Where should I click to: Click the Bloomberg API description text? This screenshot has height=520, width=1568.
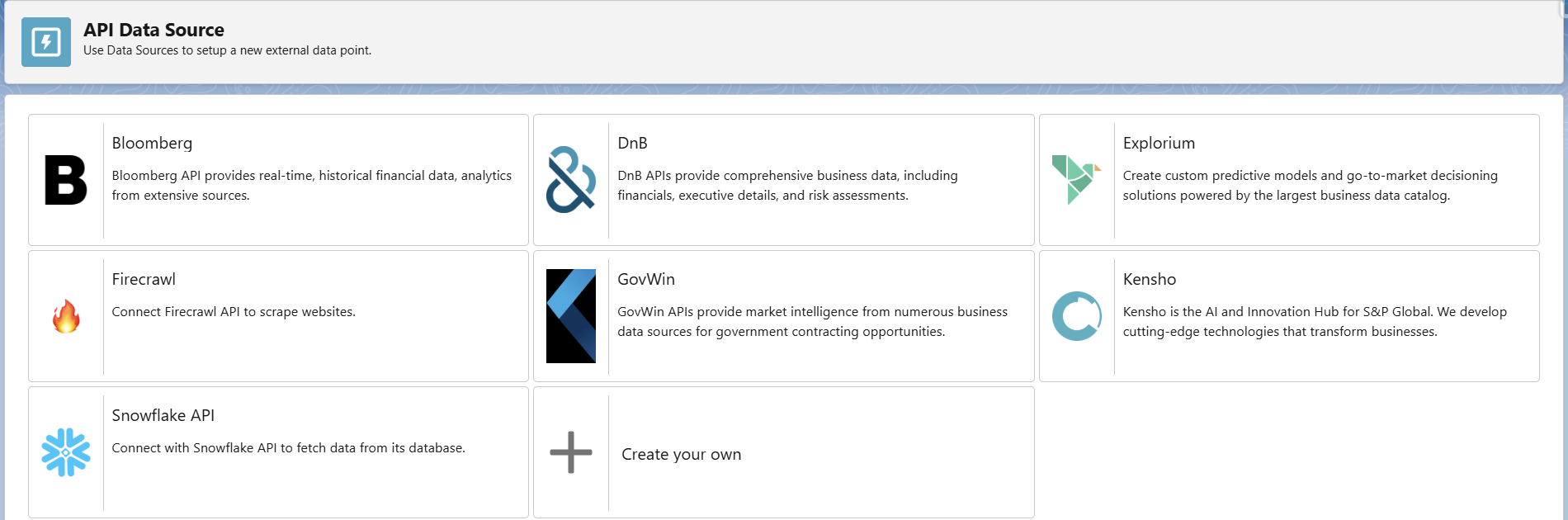(x=311, y=185)
